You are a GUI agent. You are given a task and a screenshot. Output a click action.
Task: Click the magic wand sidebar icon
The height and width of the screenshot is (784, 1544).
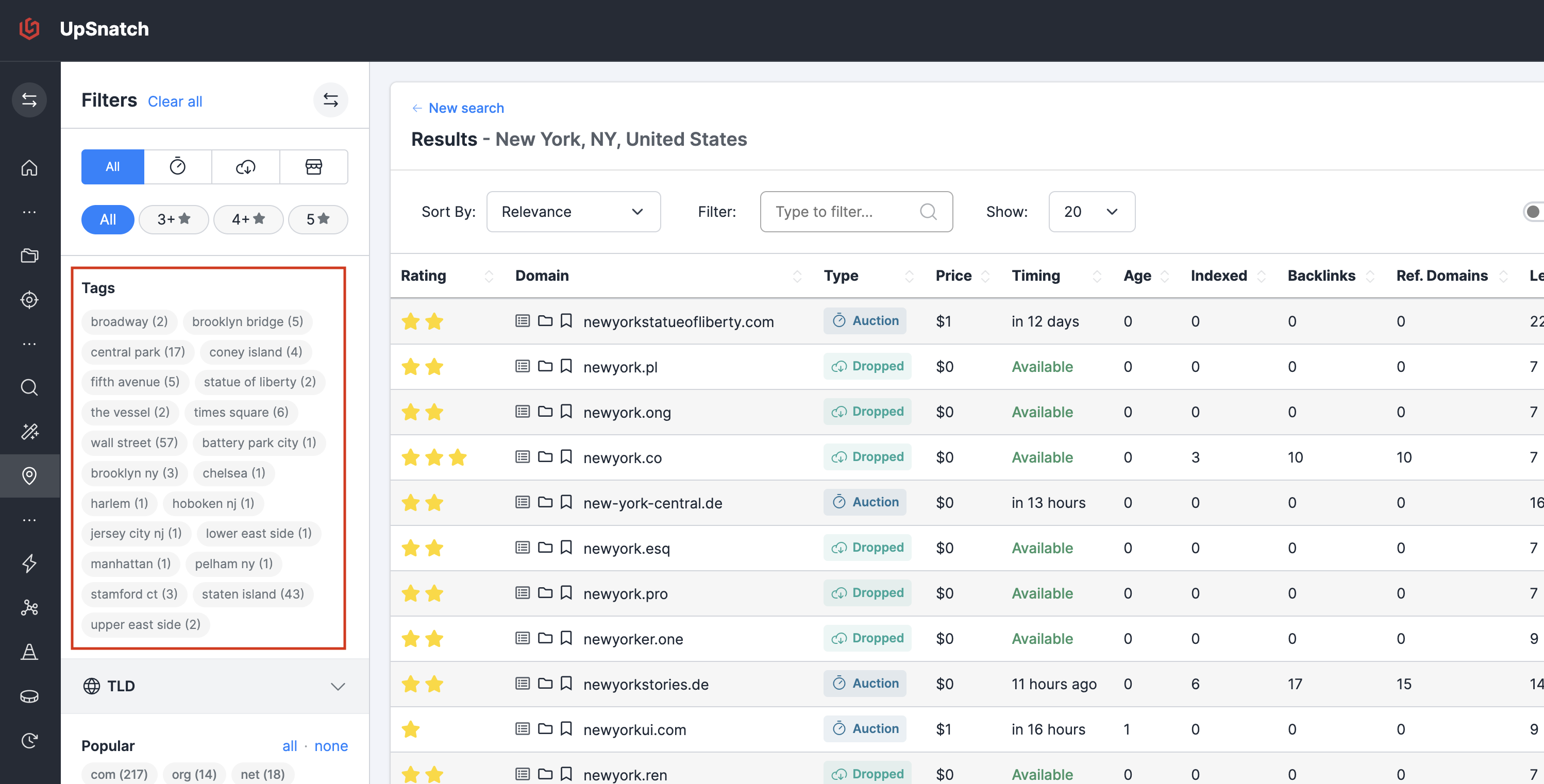[29, 431]
